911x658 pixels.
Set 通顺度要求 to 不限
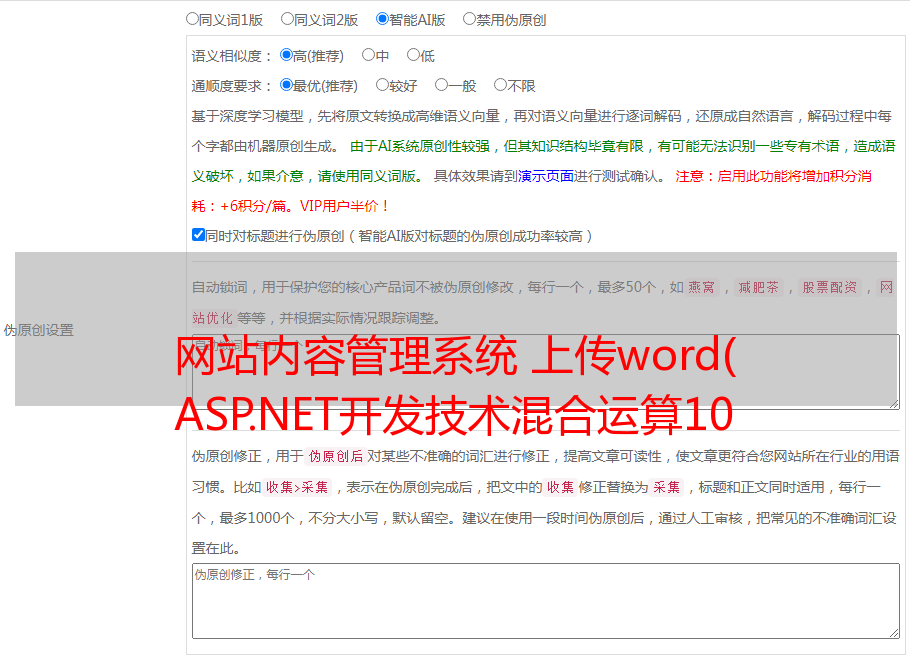[500, 85]
